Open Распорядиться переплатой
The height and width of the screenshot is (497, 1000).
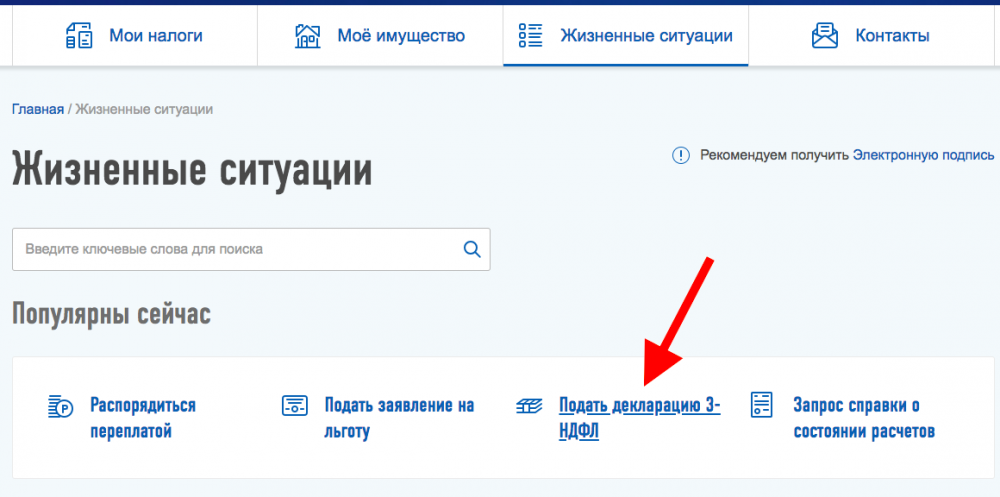coord(143,419)
